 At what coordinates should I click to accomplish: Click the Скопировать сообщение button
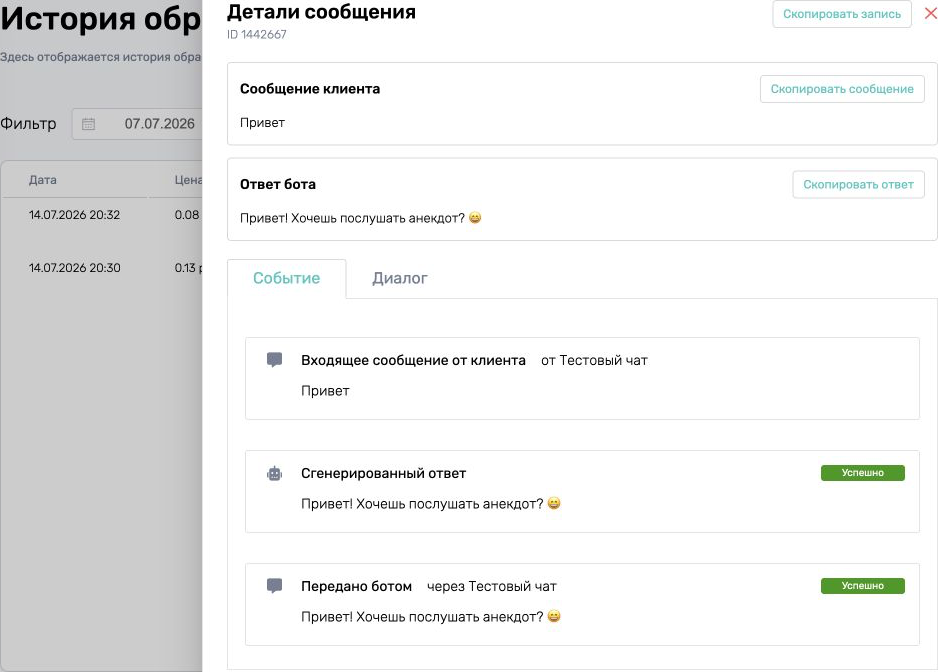842,89
